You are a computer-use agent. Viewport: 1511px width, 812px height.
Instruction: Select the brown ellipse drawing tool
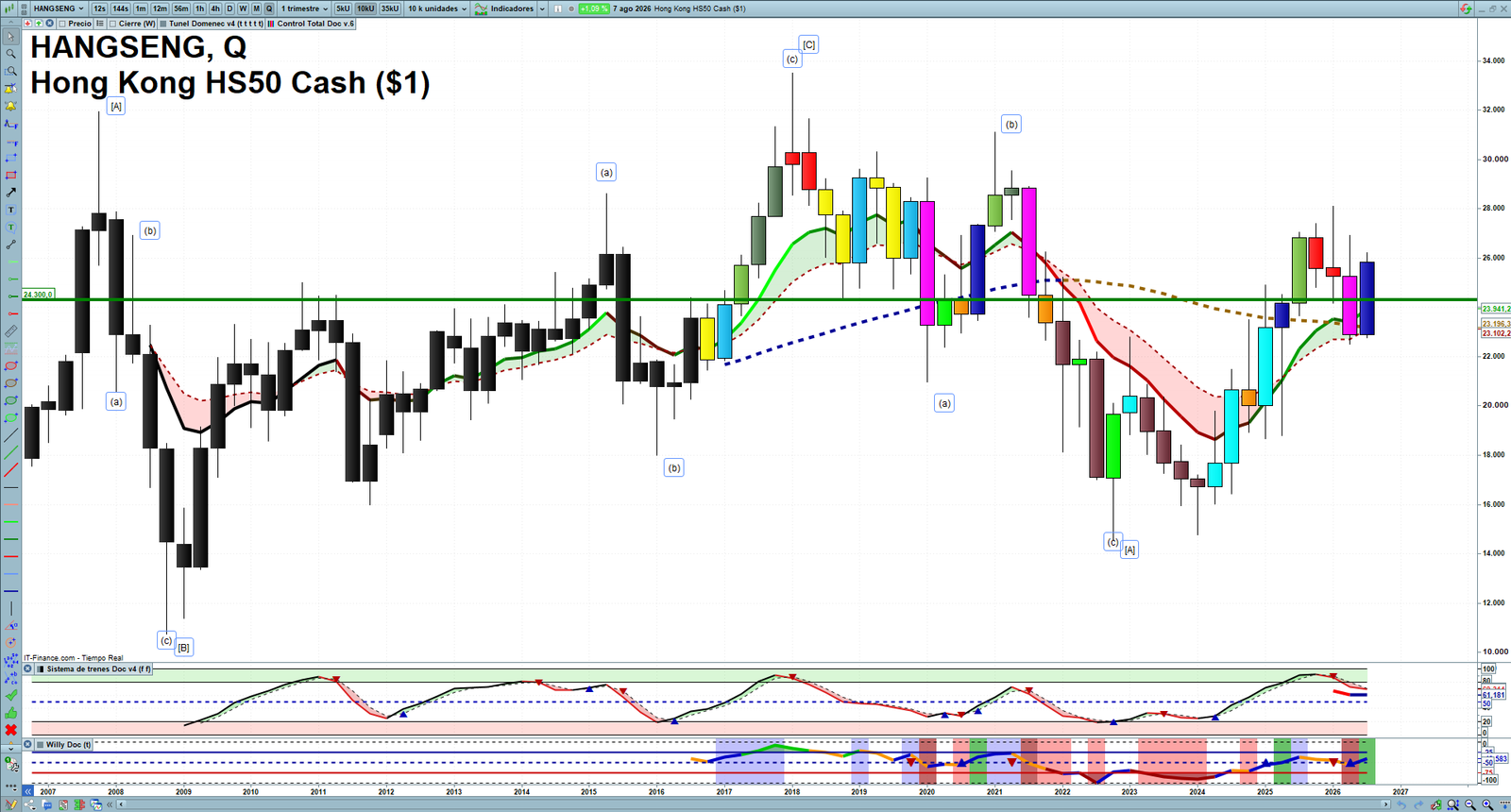click(10, 383)
